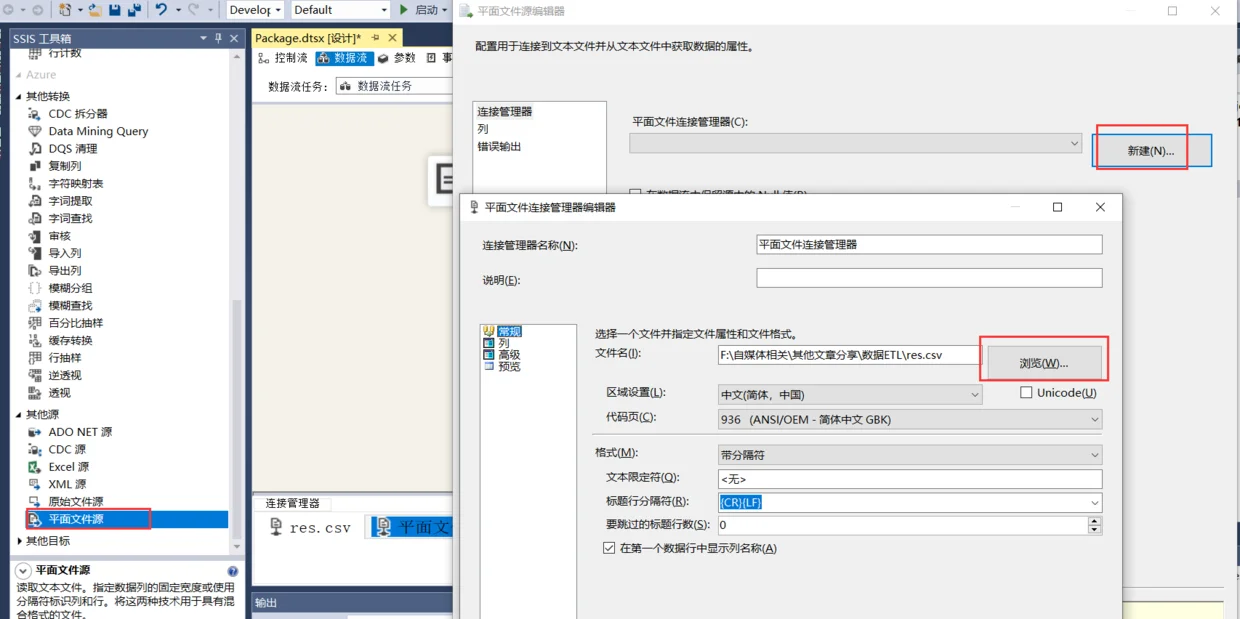Screen dimensions: 1240x619
Task: Toggle the Unicode checkbox
Action: (1026, 393)
